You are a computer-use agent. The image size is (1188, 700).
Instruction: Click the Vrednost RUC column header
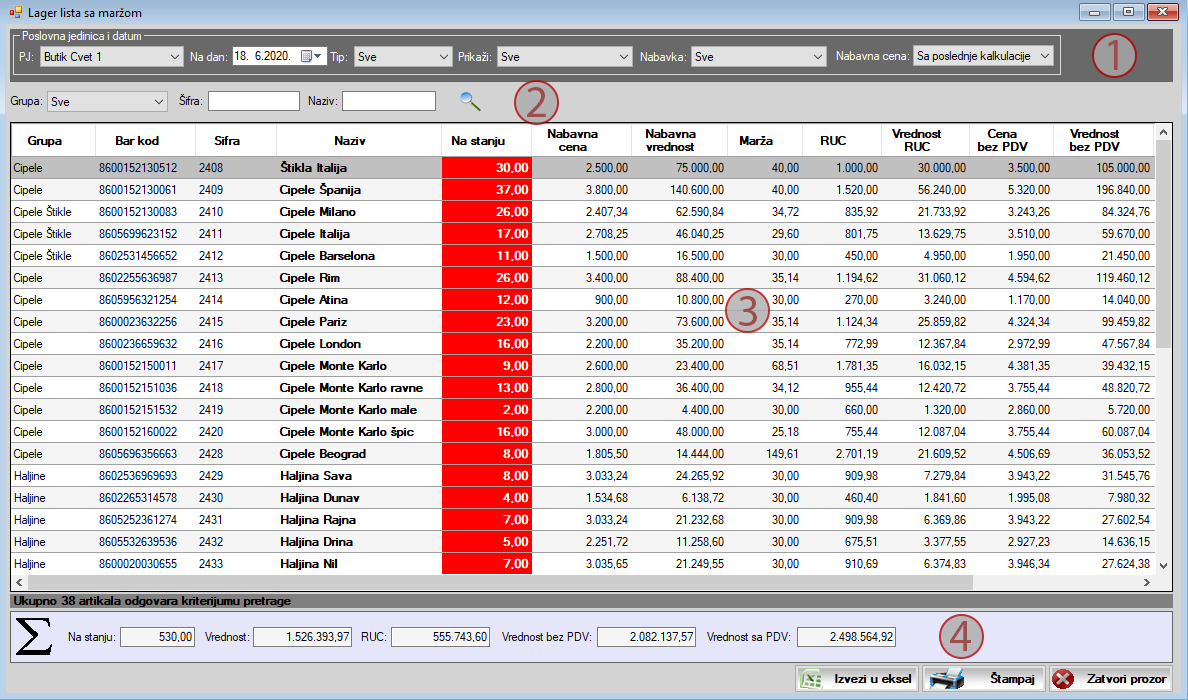[925, 141]
